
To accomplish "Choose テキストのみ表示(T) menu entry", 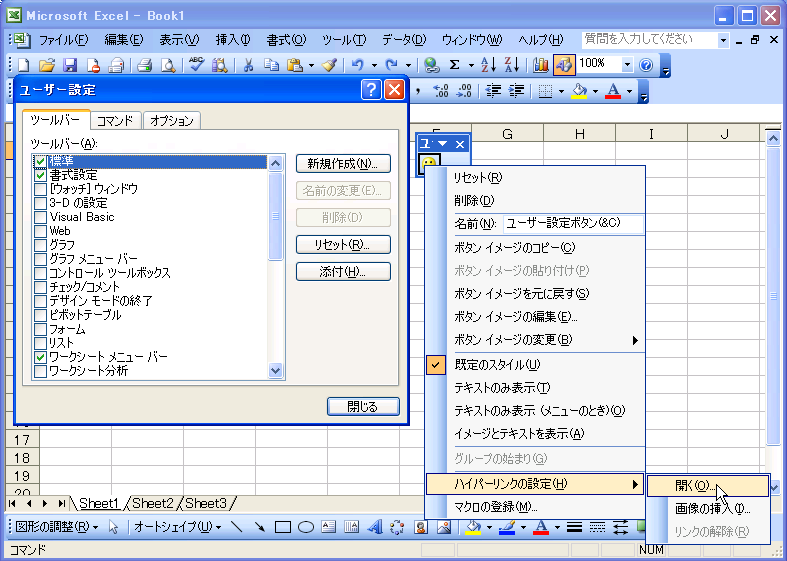I will [535, 388].
